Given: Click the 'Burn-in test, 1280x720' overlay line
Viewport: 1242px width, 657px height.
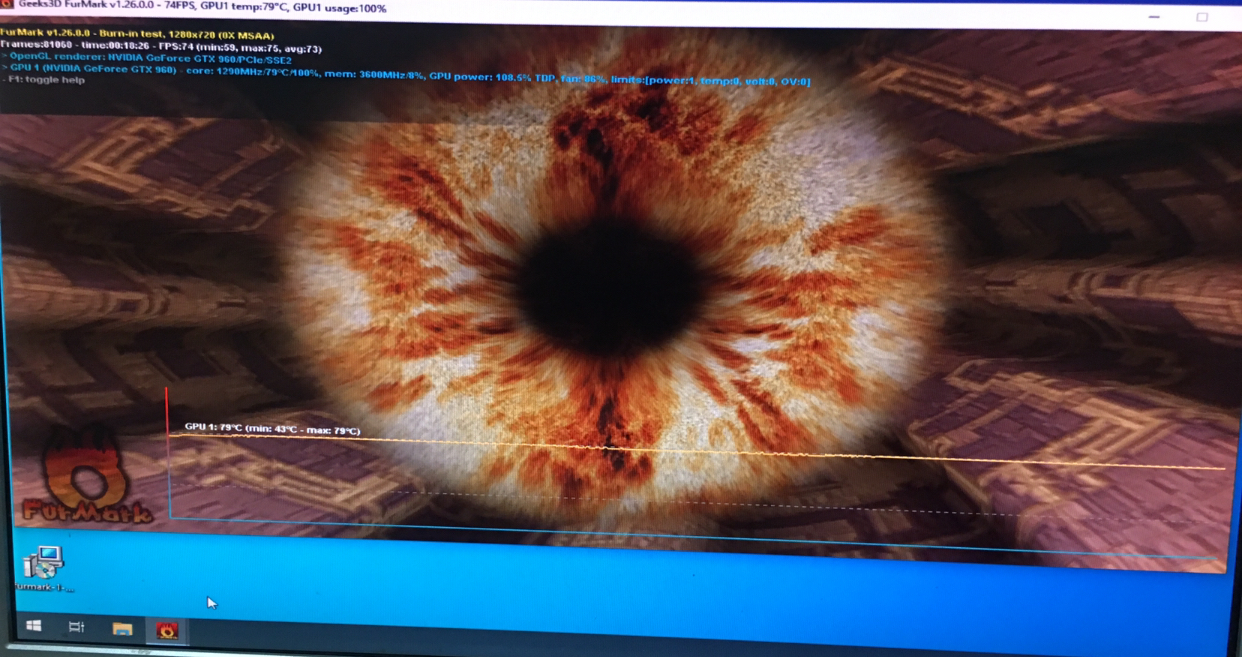Looking at the screenshot, I should coord(137,35).
